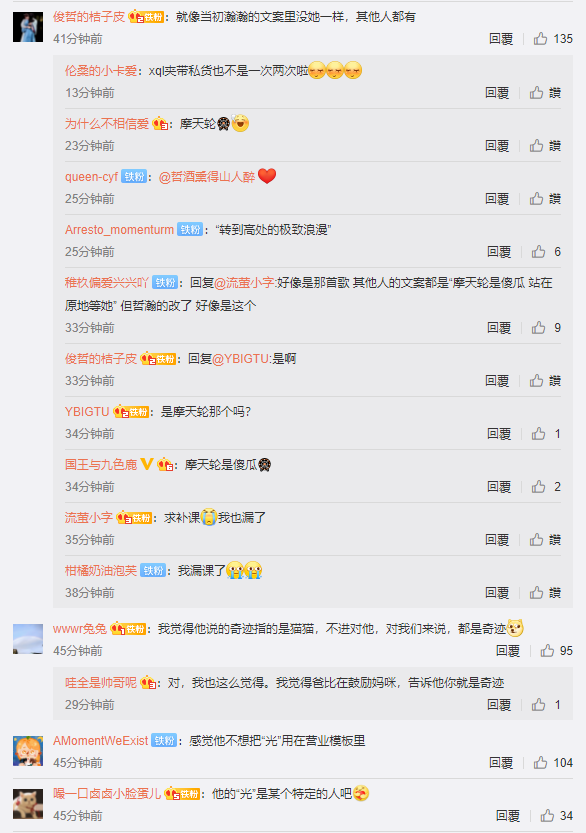The image size is (586, 833).
Task: Reply to 柑橘奶油泡芙's comment
Action: [497, 593]
